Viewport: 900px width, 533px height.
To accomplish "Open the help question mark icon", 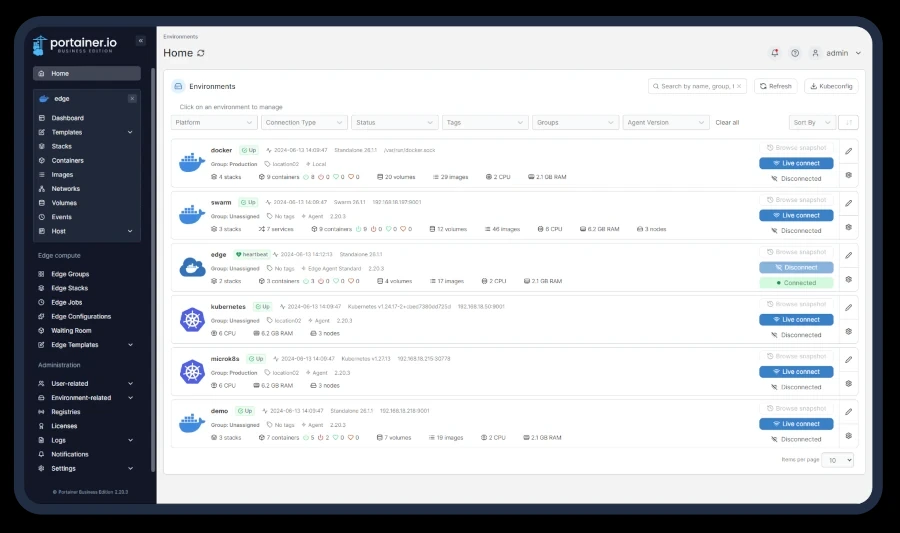I will [x=795, y=53].
